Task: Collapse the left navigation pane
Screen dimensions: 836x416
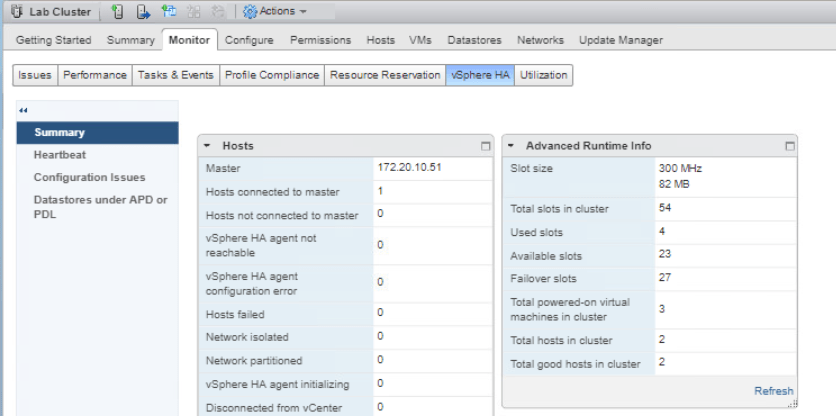Action: click(x=23, y=110)
